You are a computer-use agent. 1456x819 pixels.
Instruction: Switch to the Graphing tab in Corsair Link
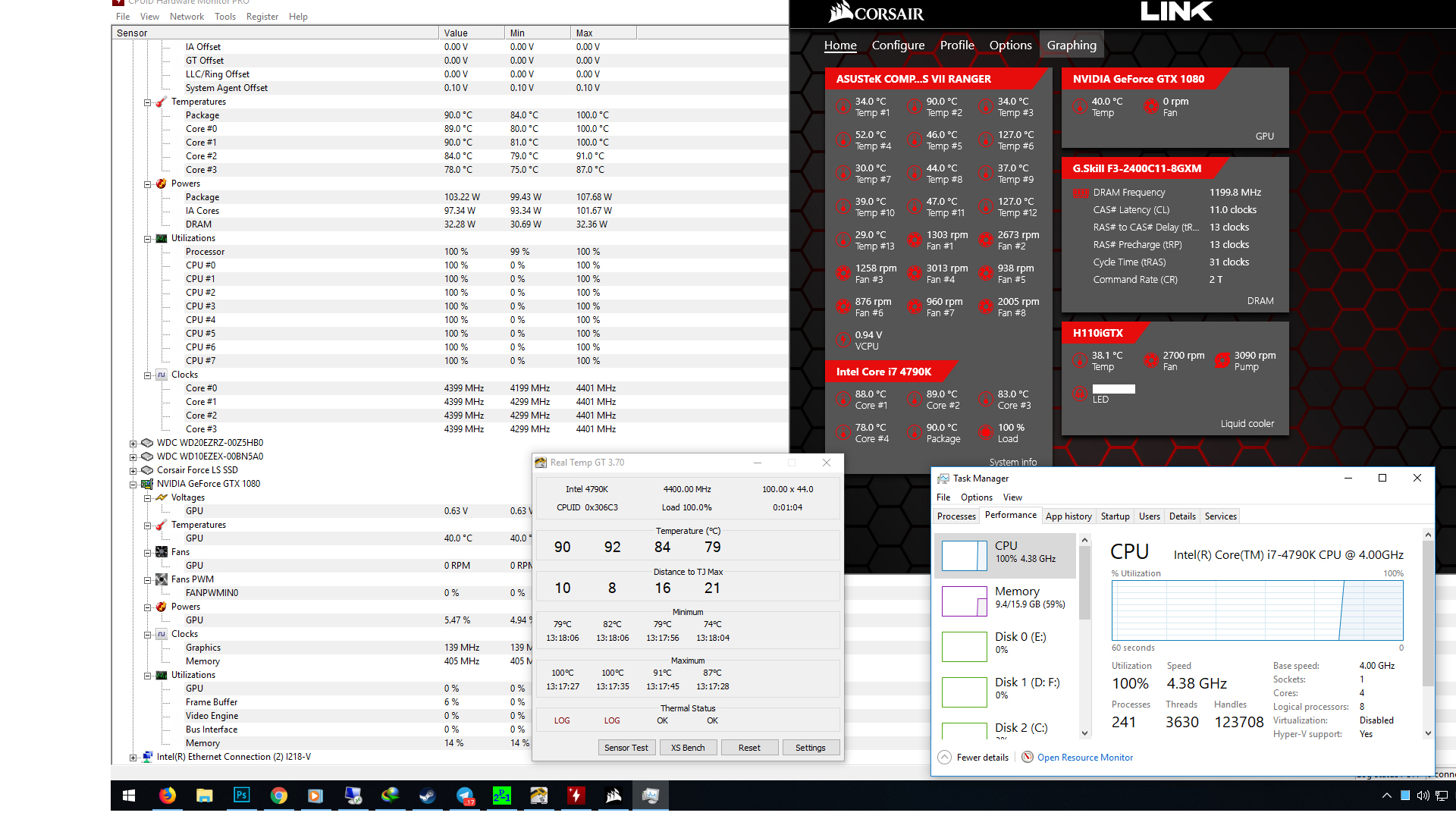(1072, 45)
